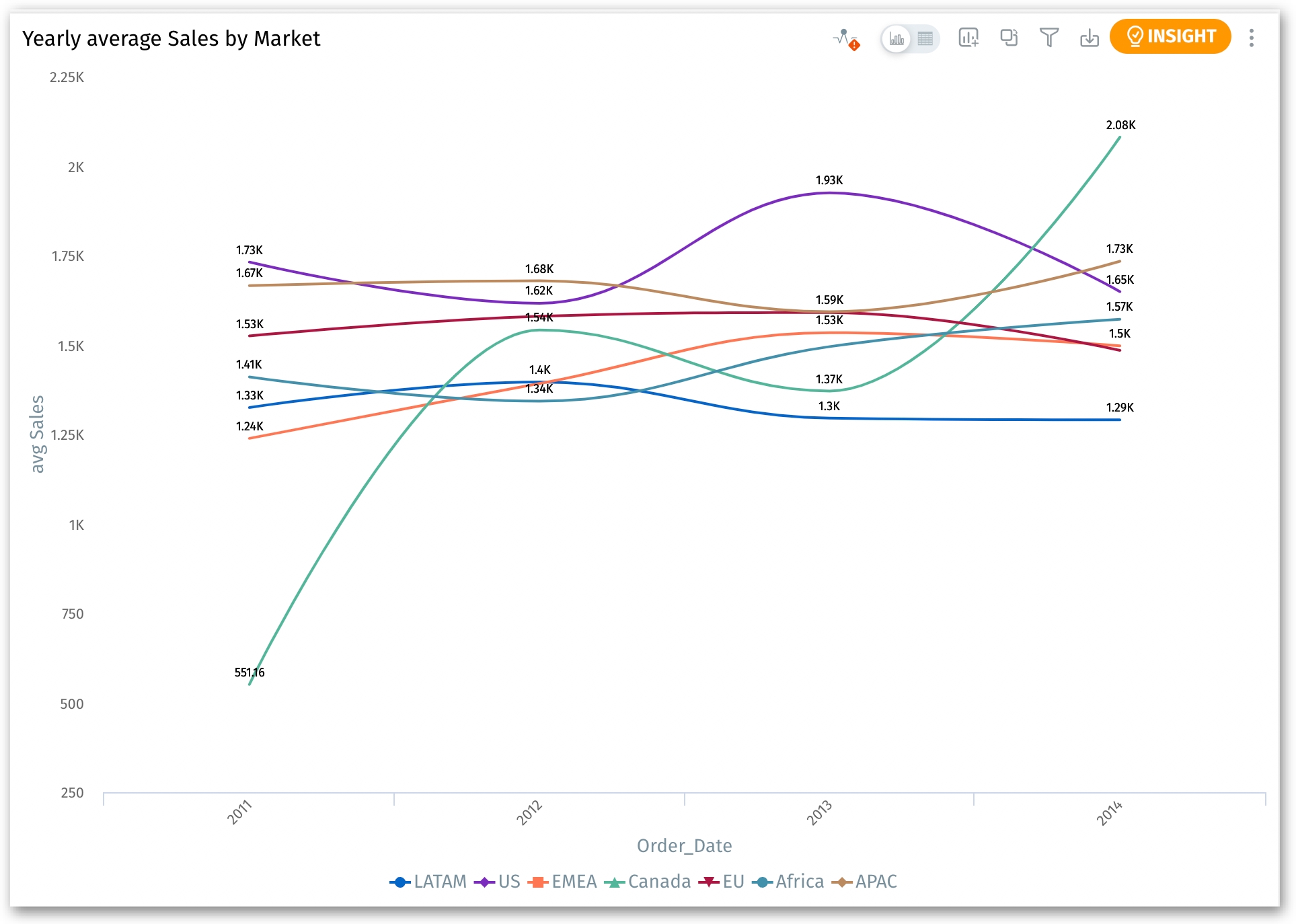Toggle the Canada legend entry
This screenshot has width=1296, height=924.
[x=648, y=882]
